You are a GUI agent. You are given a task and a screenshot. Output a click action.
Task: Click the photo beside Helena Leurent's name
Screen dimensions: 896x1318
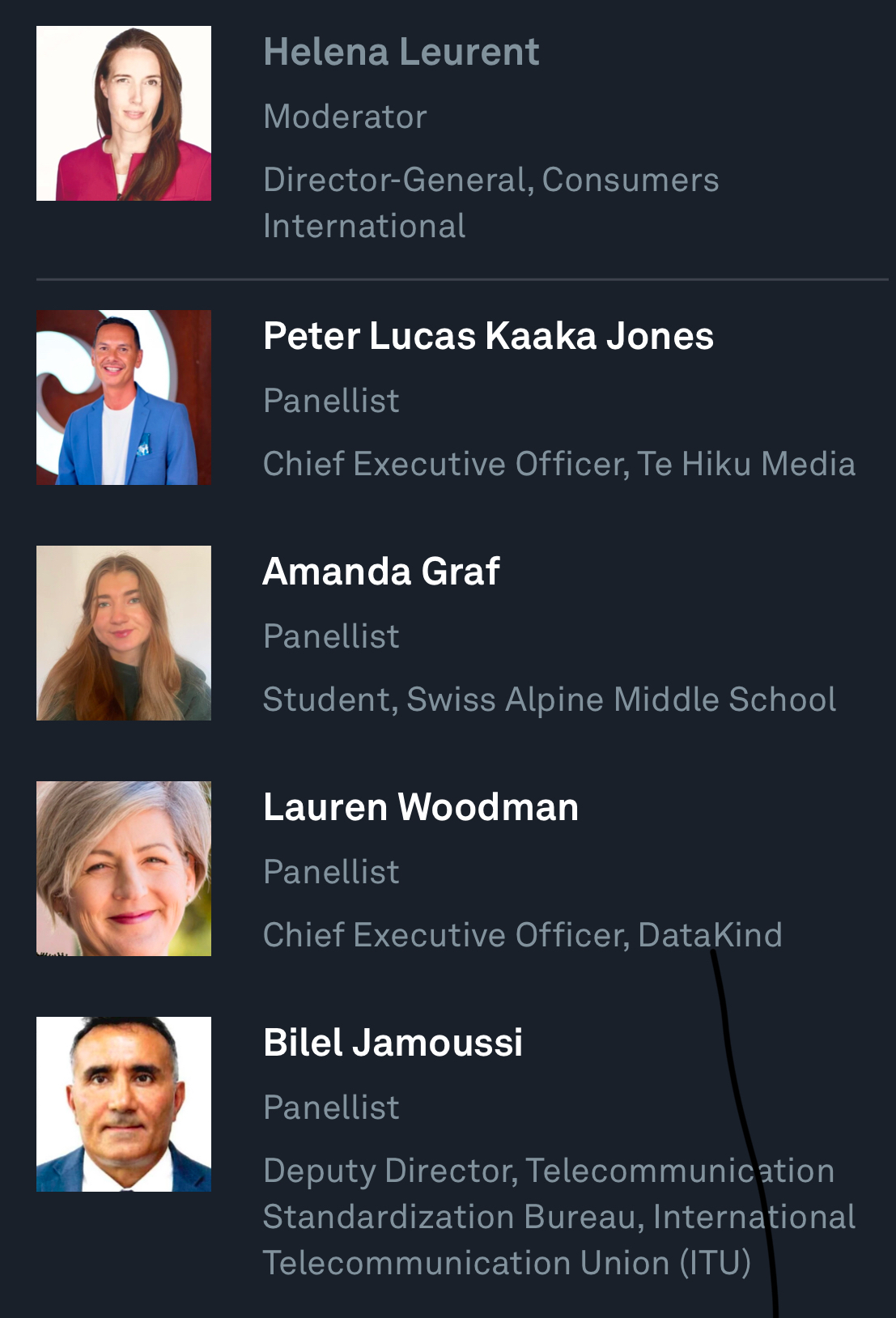point(124,113)
